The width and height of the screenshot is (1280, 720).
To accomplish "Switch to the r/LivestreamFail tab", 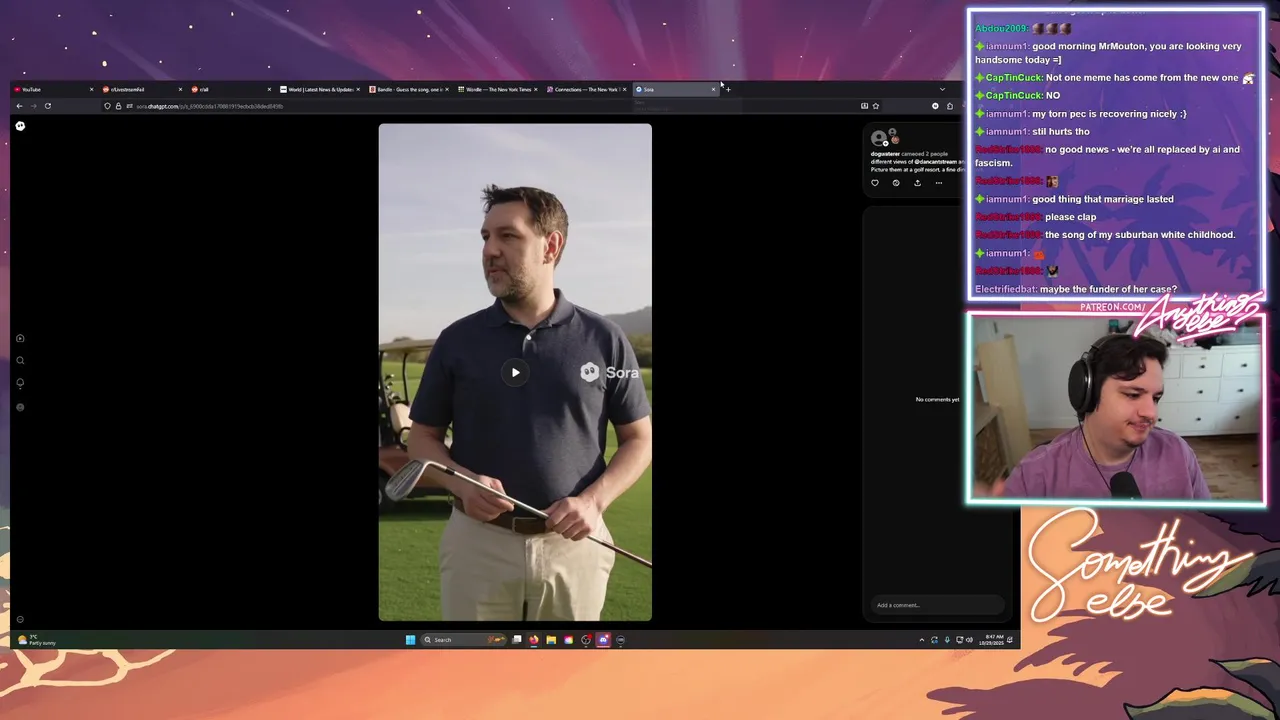I will pos(143,89).
